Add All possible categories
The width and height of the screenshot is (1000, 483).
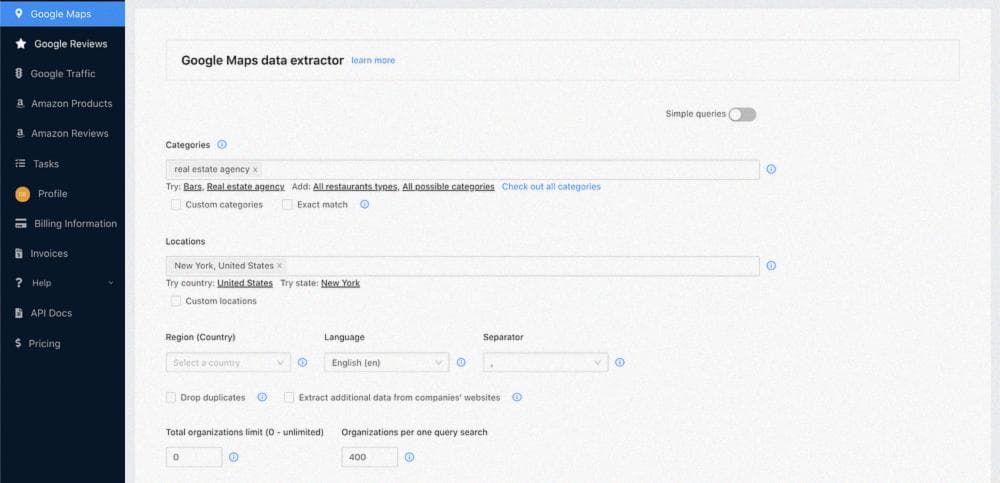click(448, 186)
